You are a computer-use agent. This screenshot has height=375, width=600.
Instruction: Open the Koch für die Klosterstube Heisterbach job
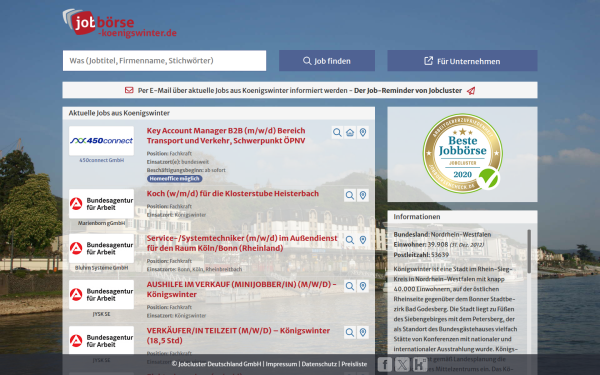(233, 194)
